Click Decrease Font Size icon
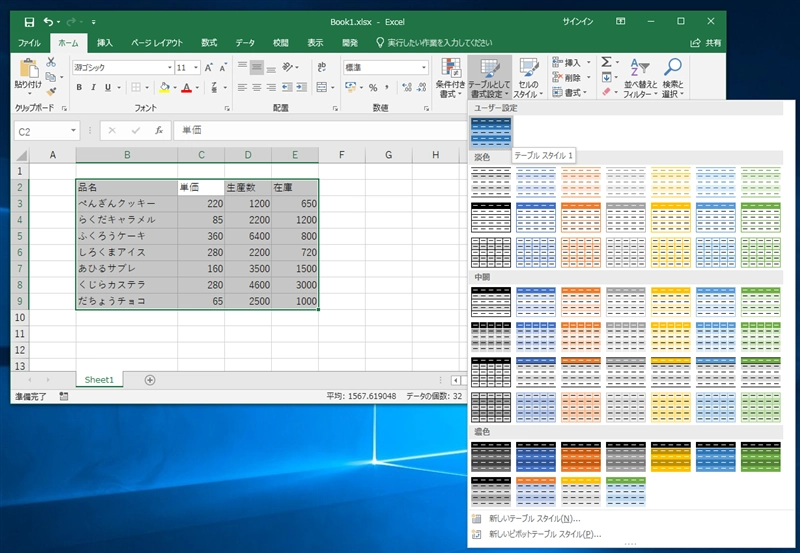 [223, 67]
